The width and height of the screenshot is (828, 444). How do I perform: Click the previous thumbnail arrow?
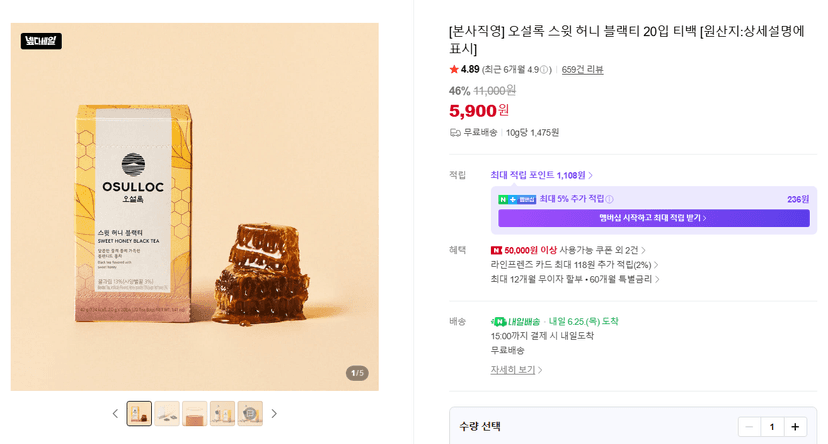(115, 413)
